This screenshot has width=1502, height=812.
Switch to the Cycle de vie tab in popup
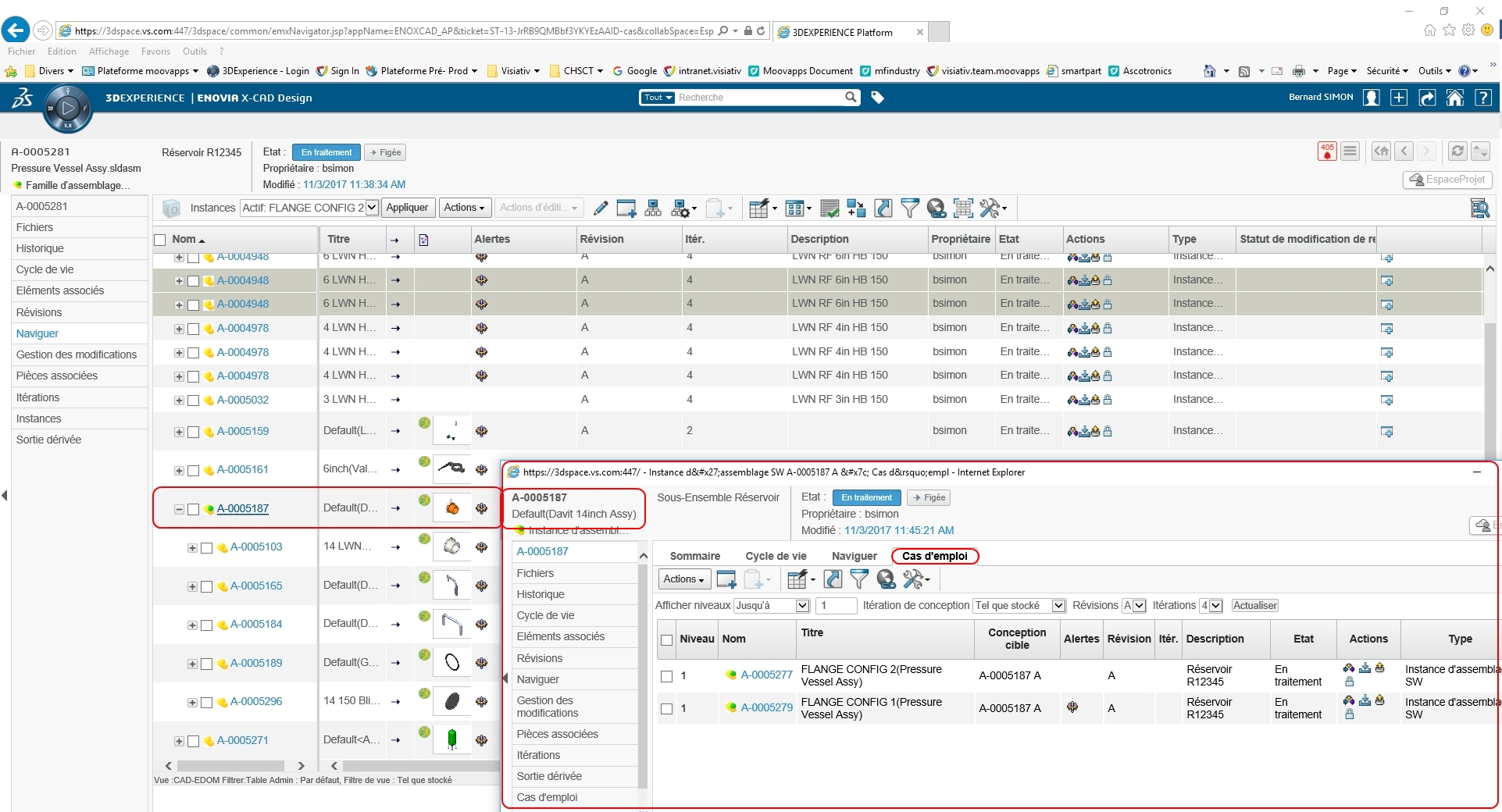point(776,556)
